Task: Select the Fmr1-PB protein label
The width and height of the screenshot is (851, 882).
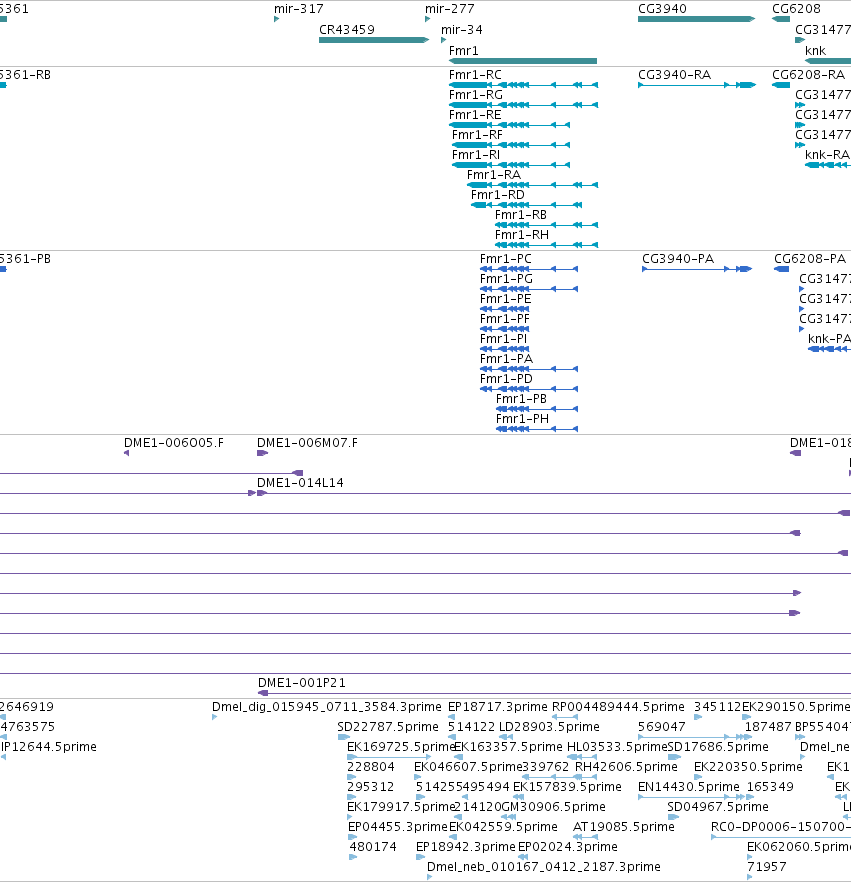Action: point(521,399)
